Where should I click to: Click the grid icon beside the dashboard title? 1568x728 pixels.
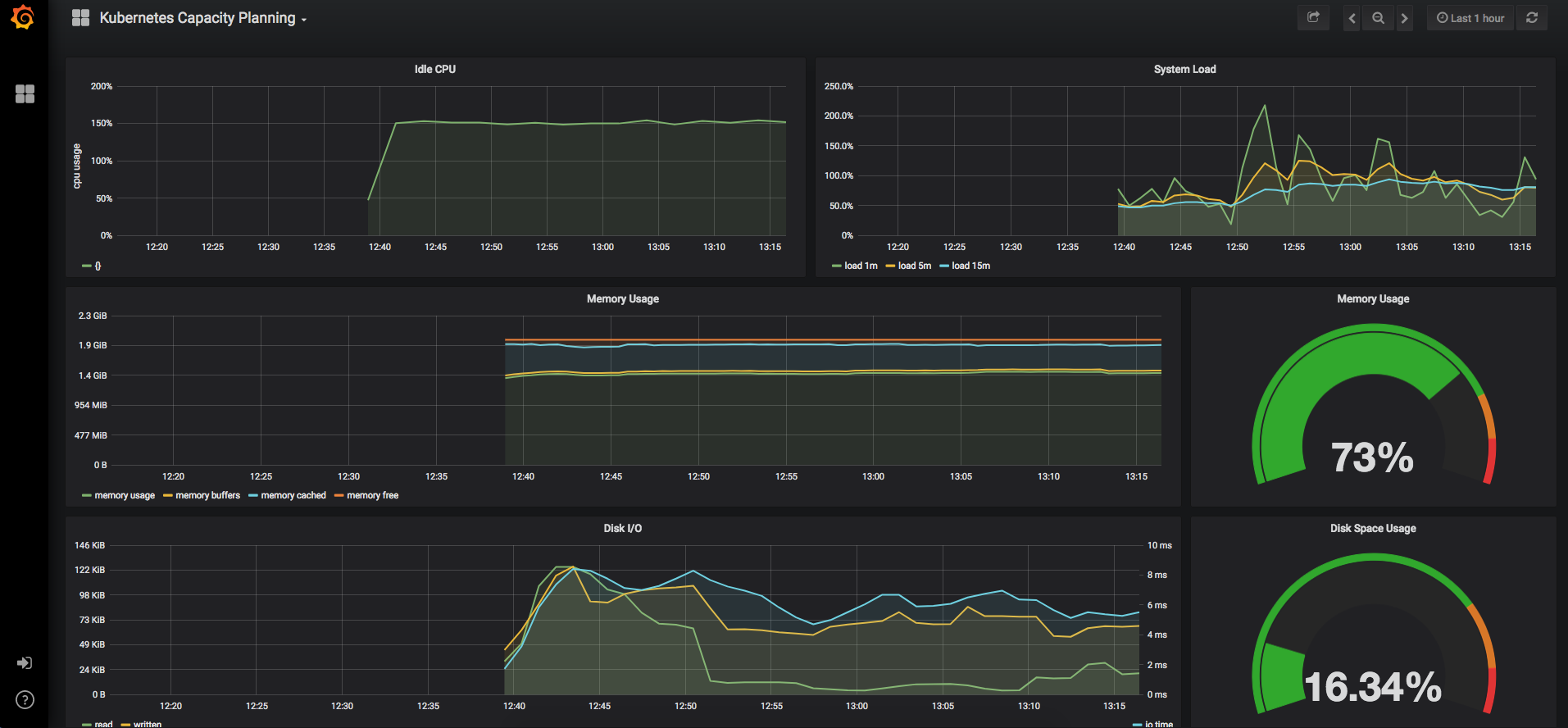(80, 18)
